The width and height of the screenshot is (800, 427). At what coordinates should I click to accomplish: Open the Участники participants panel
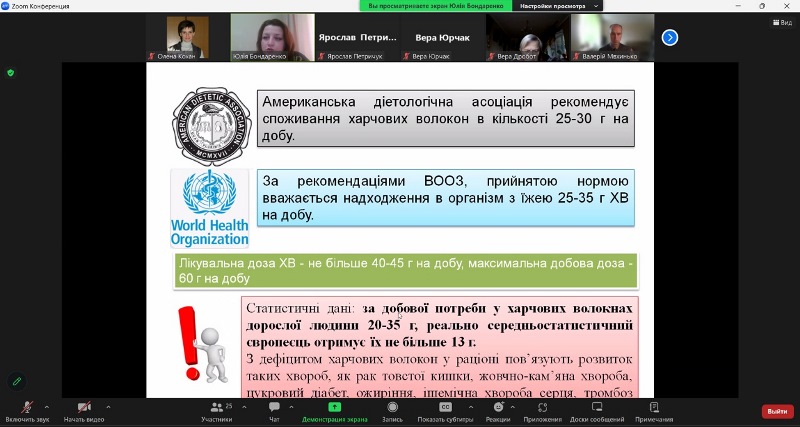[217, 412]
